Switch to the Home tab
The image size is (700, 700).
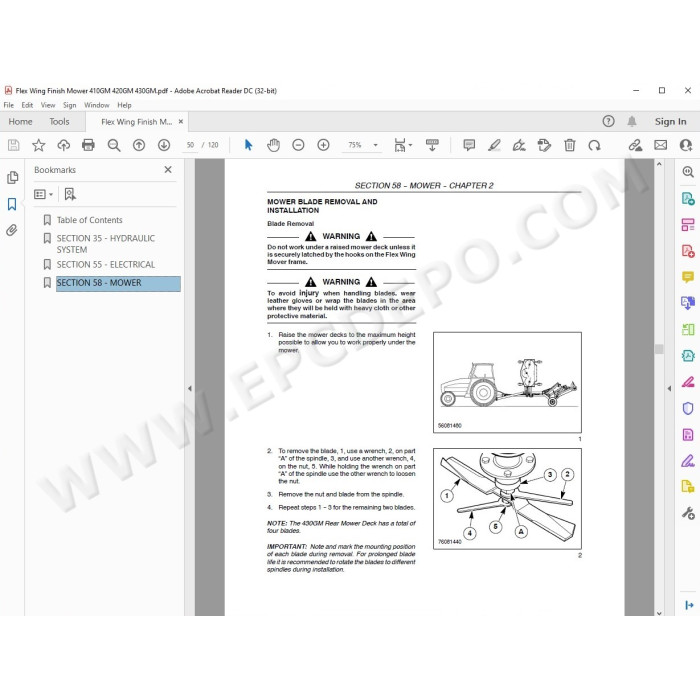20,121
